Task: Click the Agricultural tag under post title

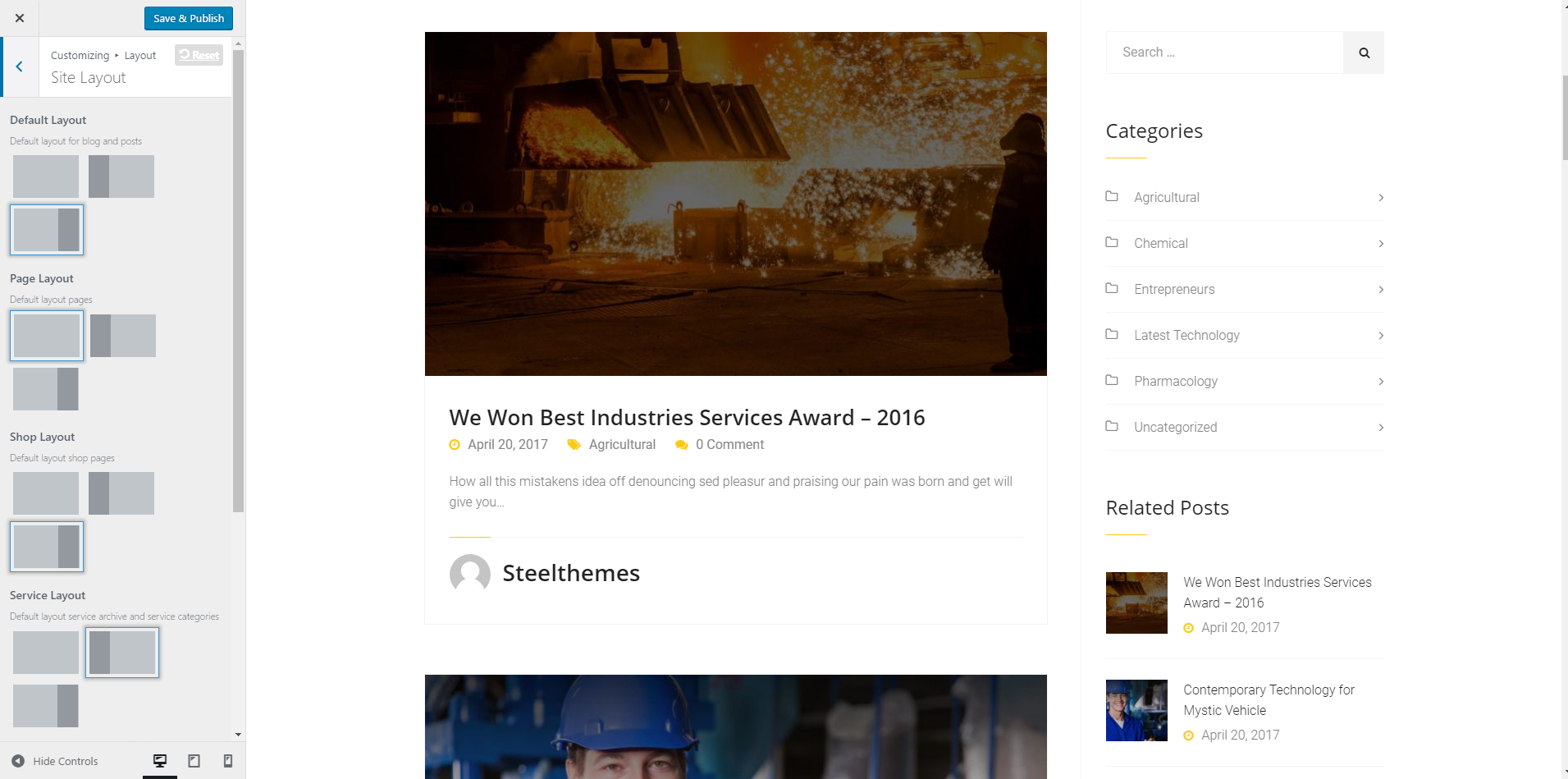Action: [x=622, y=444]
